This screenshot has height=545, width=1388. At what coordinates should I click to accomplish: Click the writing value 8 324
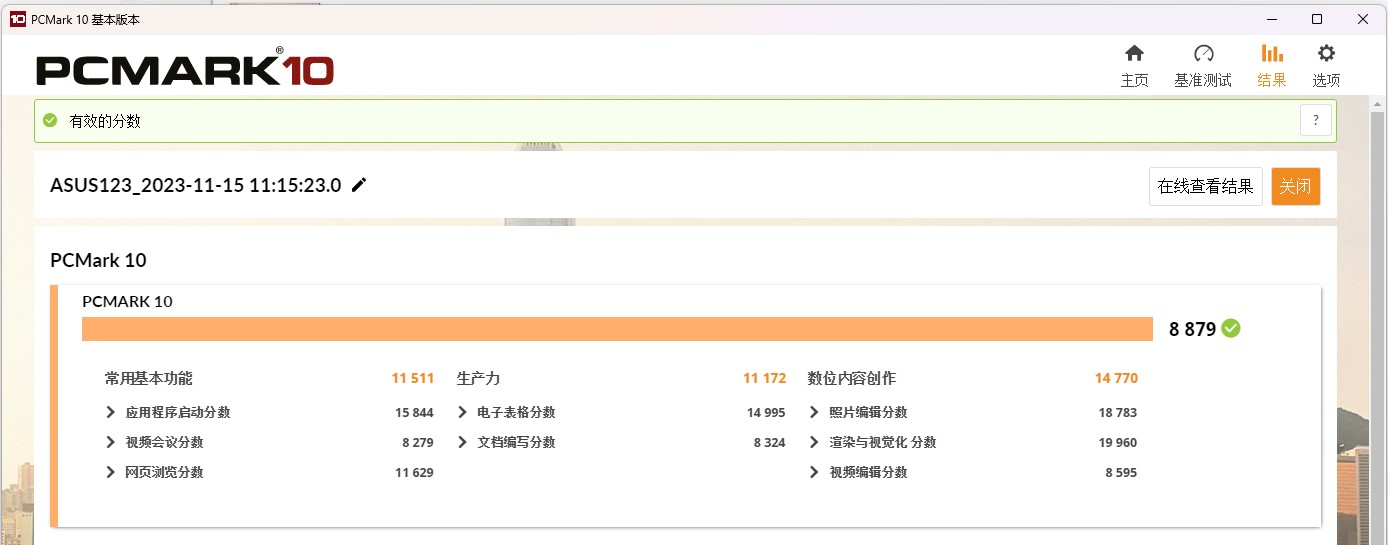770,442
